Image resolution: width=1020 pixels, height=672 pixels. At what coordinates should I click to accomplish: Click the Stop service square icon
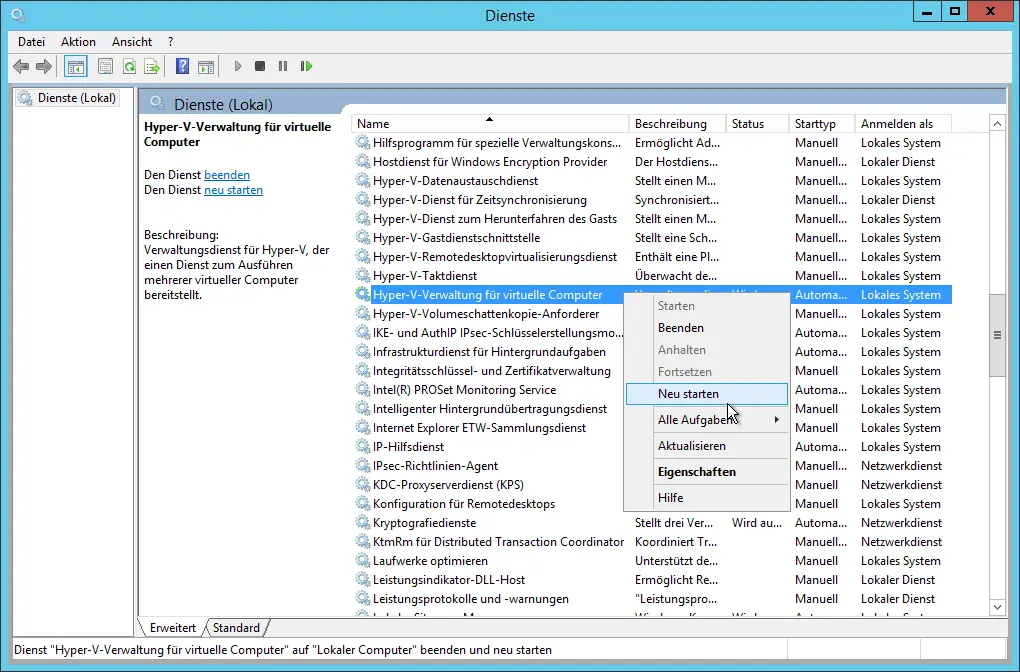[260, 66]
